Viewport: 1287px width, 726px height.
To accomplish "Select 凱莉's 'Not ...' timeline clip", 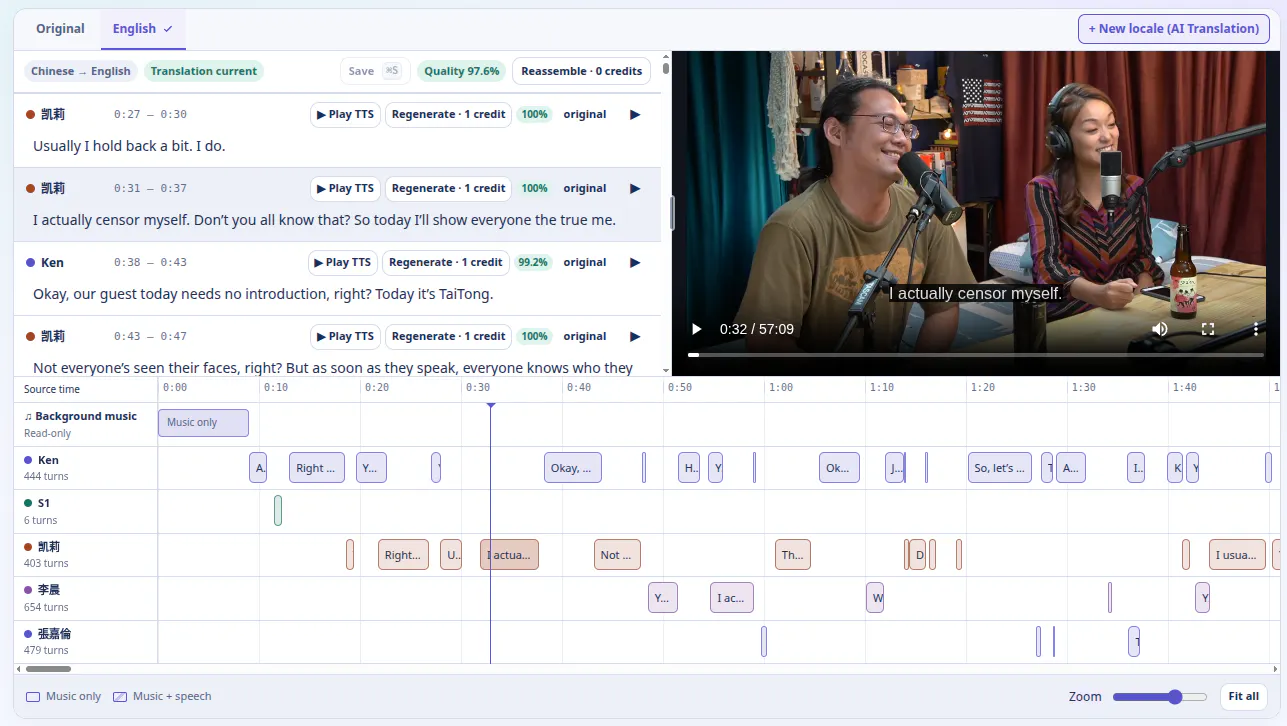I will pyautogui.click(x=616, y=555).
